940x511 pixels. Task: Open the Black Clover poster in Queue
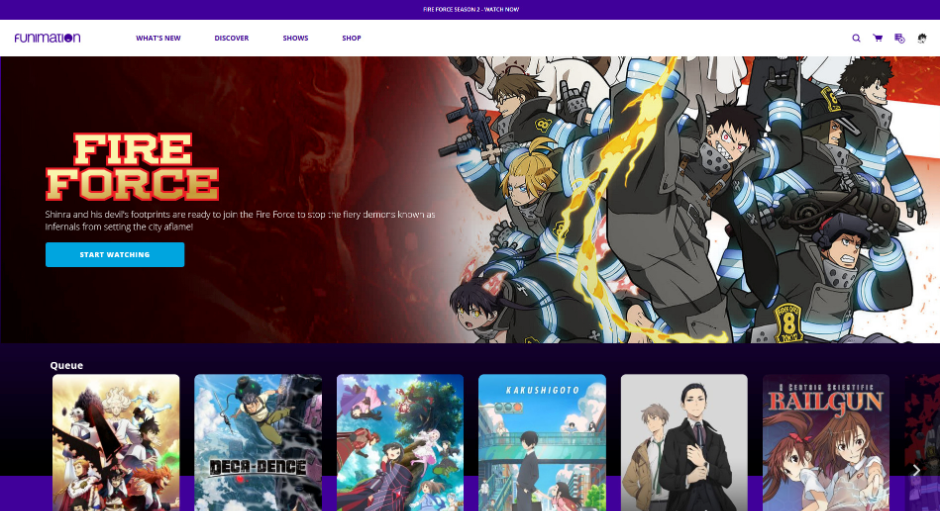(116, 443)
